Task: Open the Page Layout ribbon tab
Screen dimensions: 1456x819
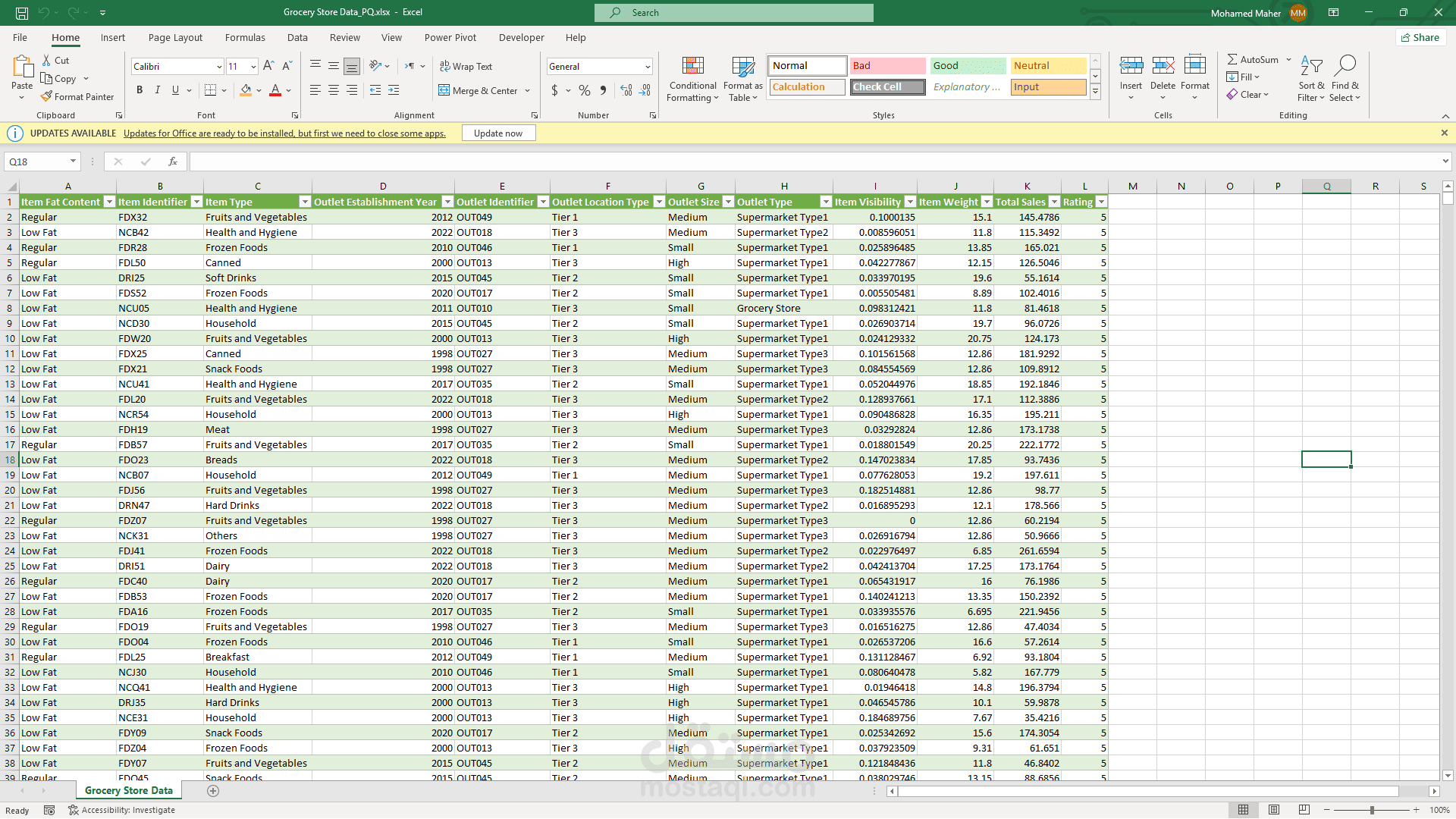Action: click(175, 37)
